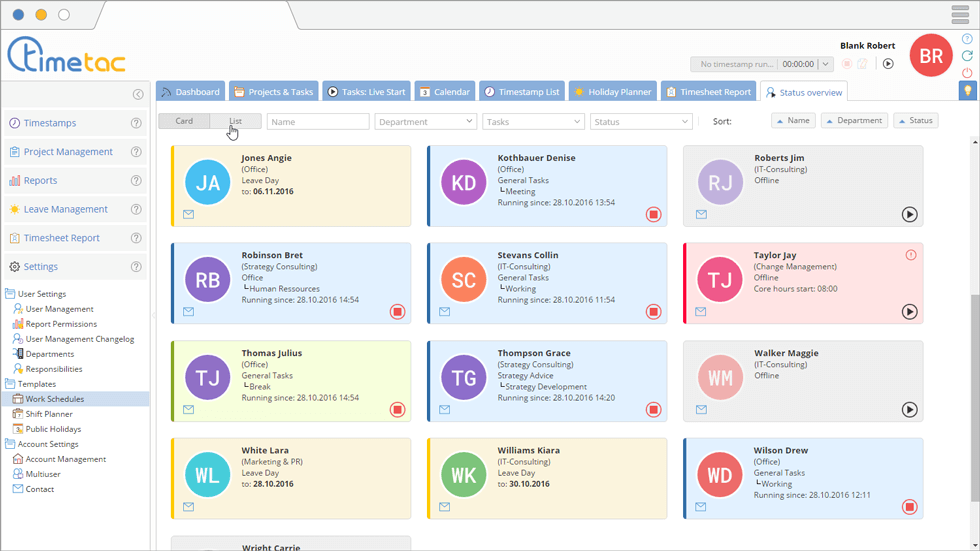980x551 pixels.
Task: Click warning icon on Taylor Jay card
Action: click(x=910, y=255)
